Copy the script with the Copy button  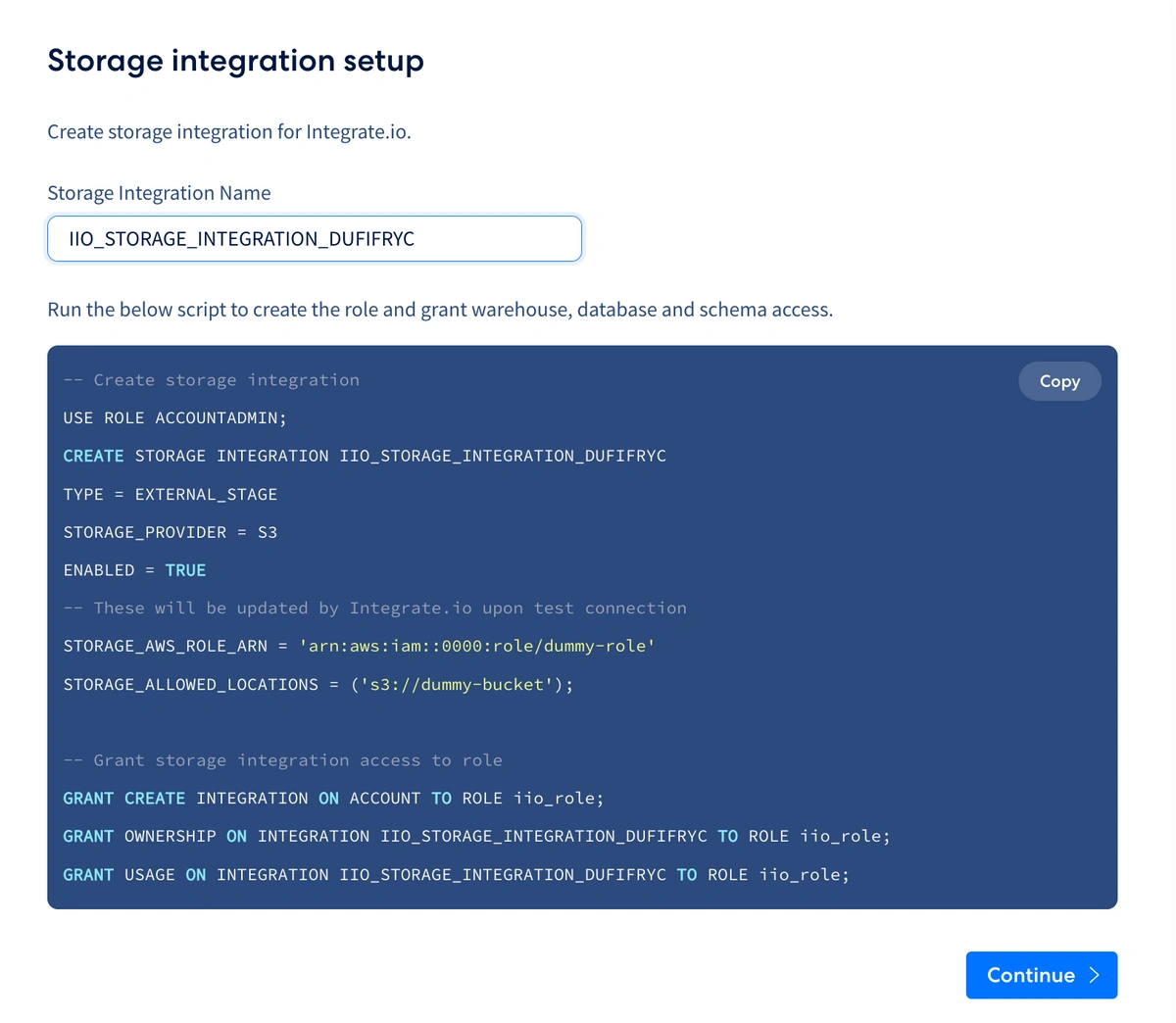pyautogui.click(x=1059, y=381)
